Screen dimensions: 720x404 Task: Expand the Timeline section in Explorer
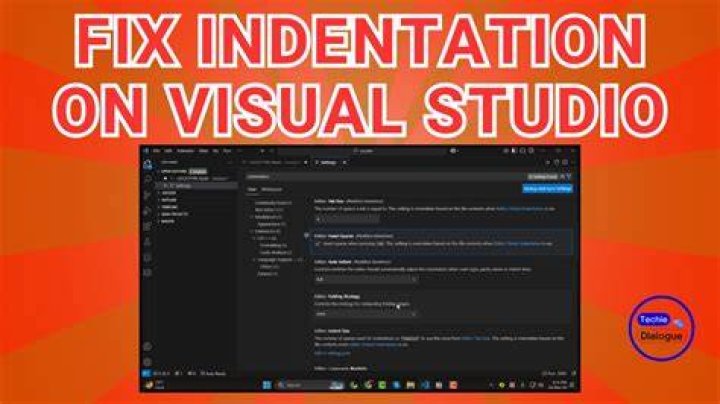(x=169, y=207)
